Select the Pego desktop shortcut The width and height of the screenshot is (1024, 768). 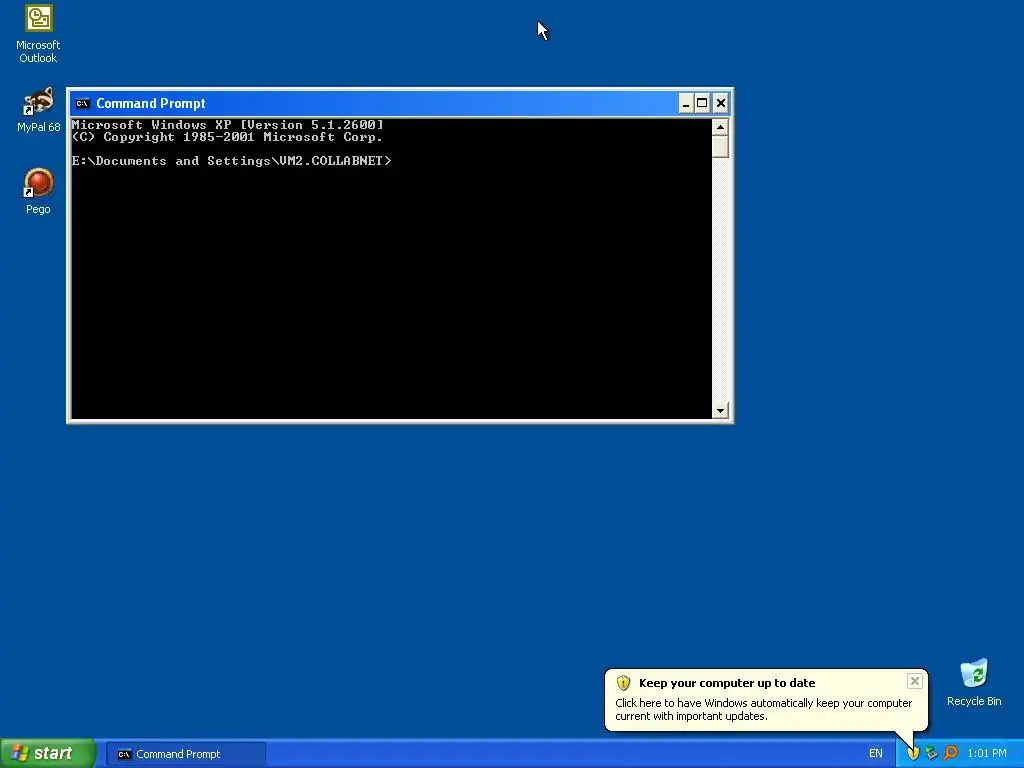39,191
